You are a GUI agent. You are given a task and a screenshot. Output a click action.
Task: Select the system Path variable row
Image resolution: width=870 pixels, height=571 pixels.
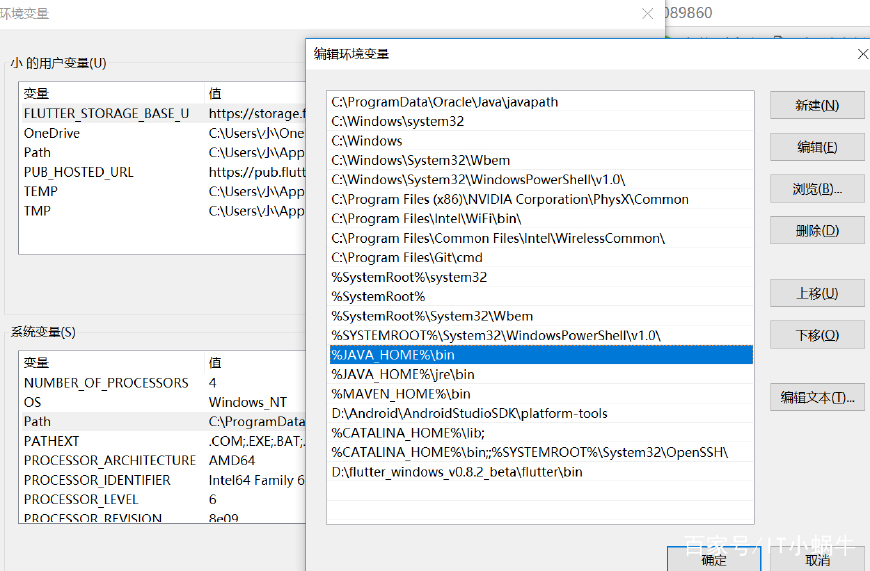[164, 422]
